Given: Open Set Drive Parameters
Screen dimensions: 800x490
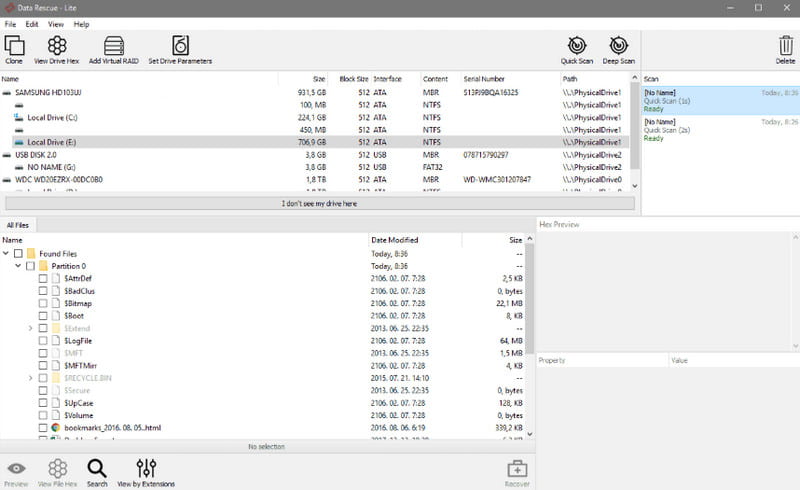Looking at the screenshot, I should [x=180, y=45].
